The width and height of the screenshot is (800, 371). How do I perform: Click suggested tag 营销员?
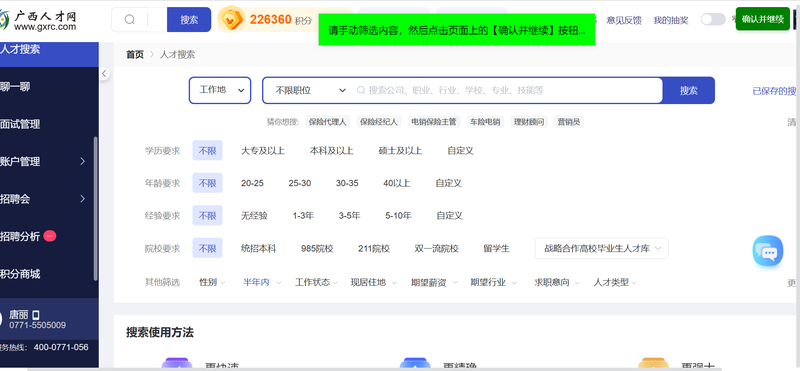[569, 121]
